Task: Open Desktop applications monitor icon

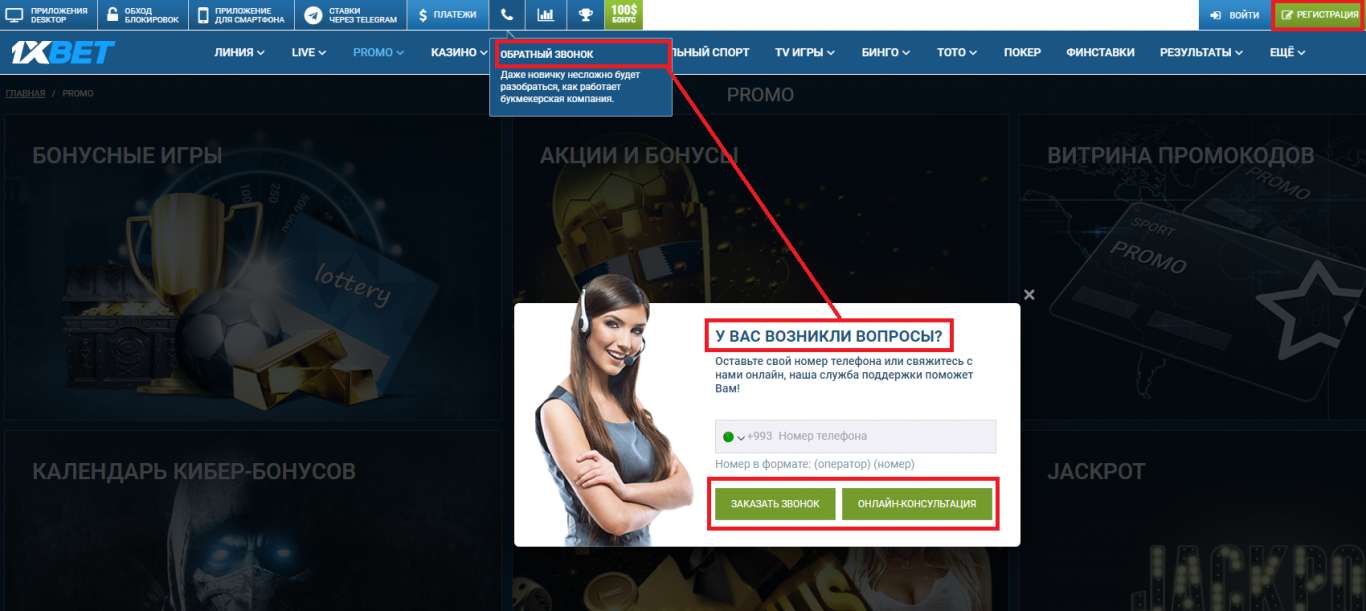Action: pos(15,15)
